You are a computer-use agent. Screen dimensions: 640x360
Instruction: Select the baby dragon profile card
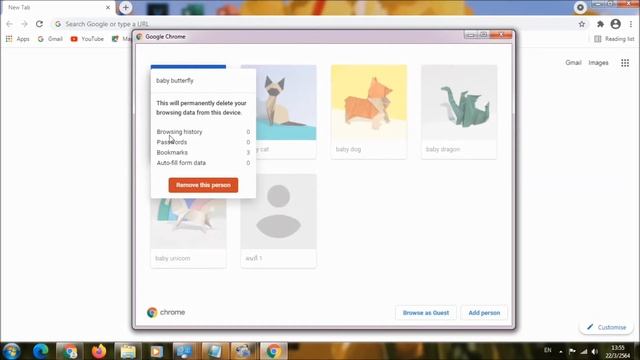click(459, 111)
